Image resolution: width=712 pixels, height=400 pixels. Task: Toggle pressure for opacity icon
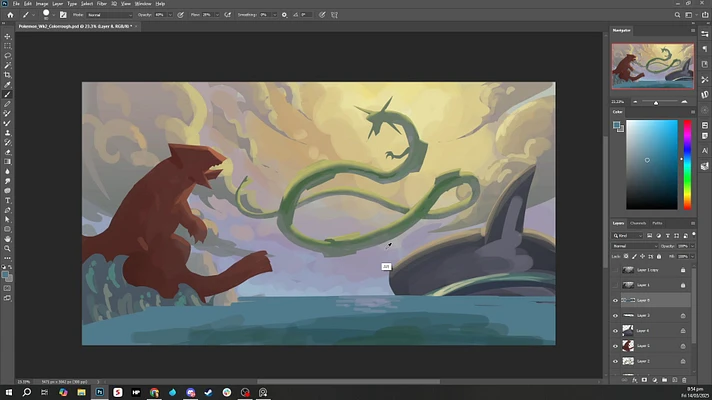click(x=180, y=15)
